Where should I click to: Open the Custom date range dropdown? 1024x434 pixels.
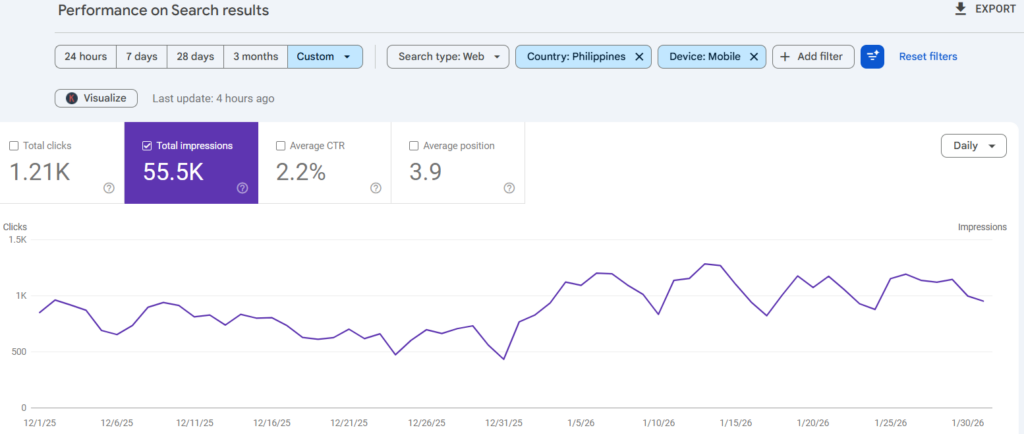(324, 57)
